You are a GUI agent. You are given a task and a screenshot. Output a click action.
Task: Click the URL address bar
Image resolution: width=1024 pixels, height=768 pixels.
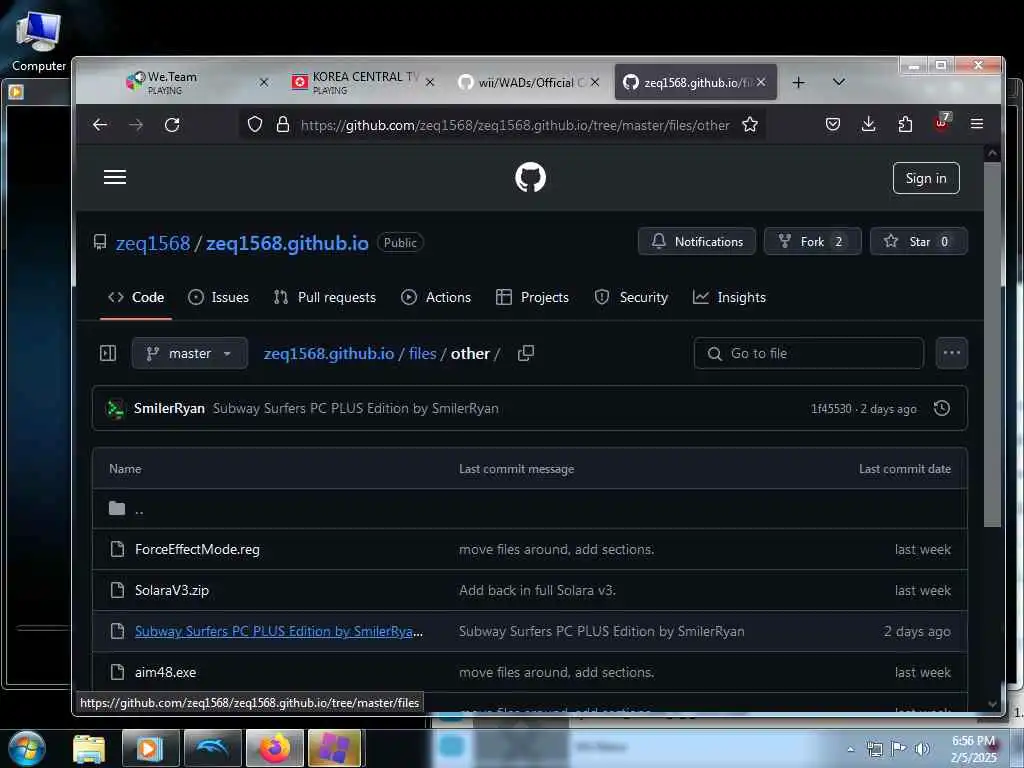click(515, 125)
